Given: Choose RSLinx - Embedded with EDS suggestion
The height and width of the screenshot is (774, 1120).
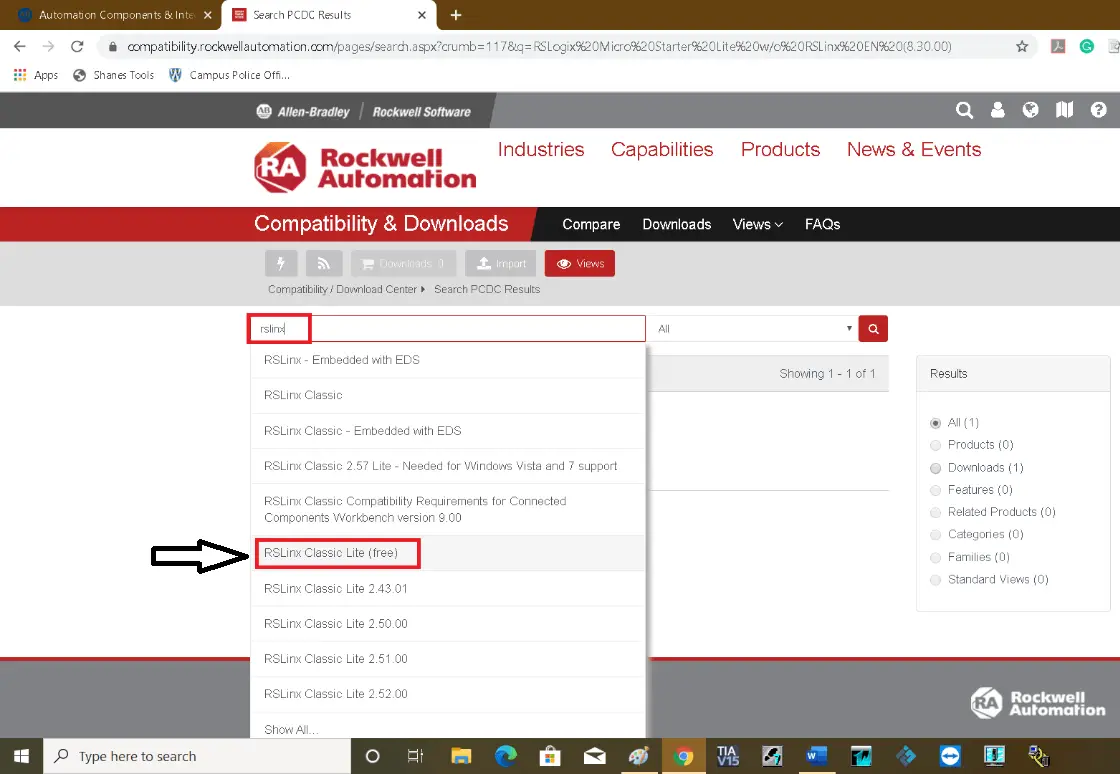Looking at the screenshot, I should pyautogui.click(x=448, y=360).
